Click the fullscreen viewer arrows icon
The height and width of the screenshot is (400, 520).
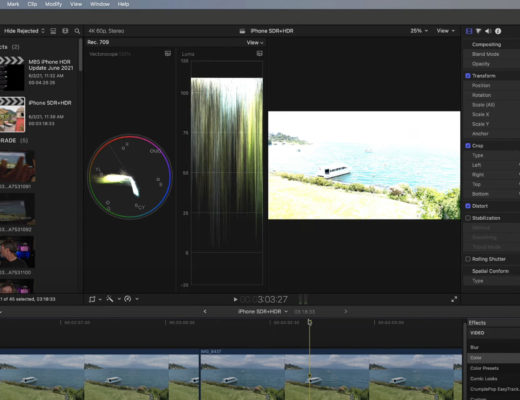click(x=454, y=299)
